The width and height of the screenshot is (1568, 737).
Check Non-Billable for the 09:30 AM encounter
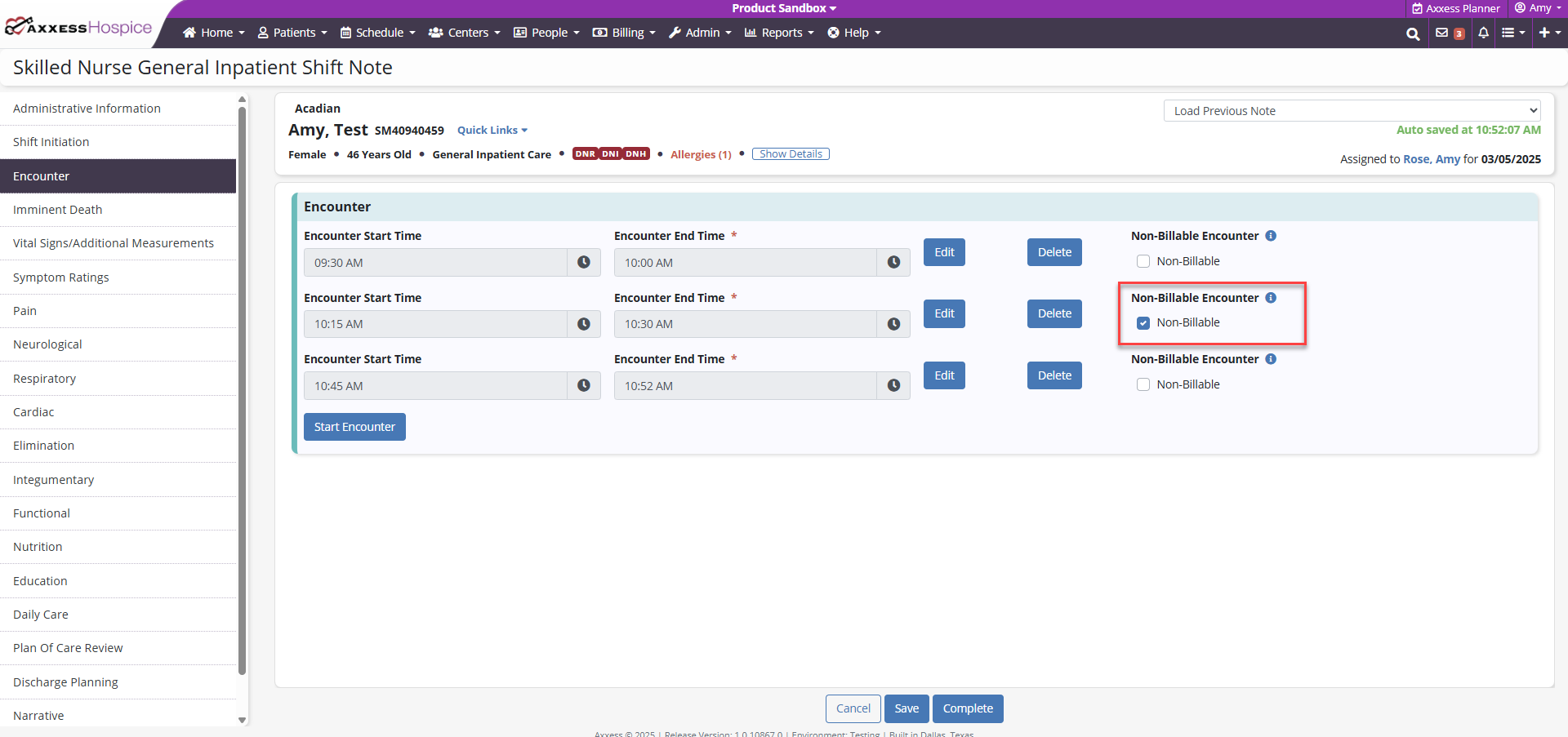(1143, 261)
